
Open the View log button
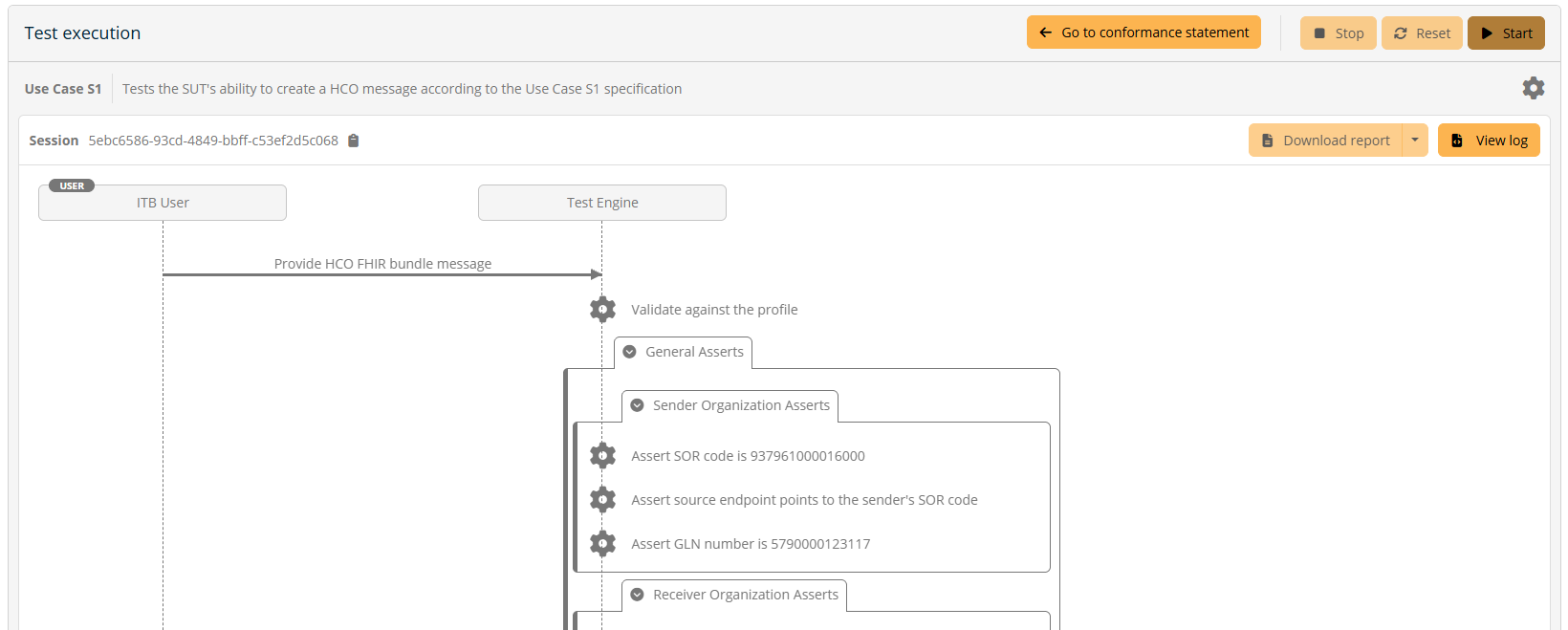pos(1489,141)
